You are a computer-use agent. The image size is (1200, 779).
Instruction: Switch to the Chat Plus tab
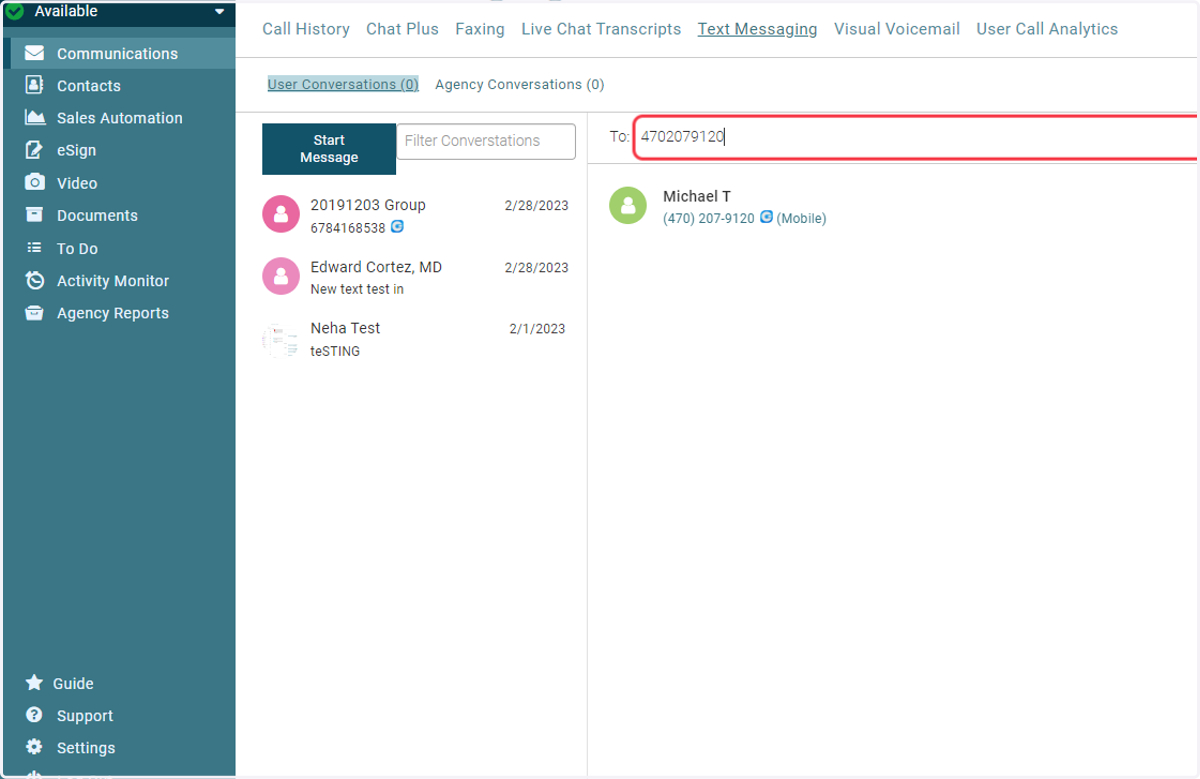(402, 29)
